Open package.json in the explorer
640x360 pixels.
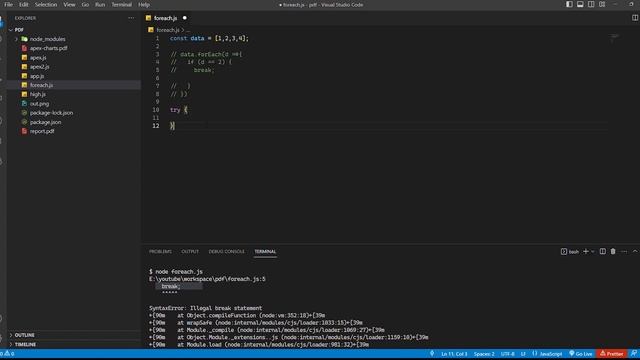(45, 122)
